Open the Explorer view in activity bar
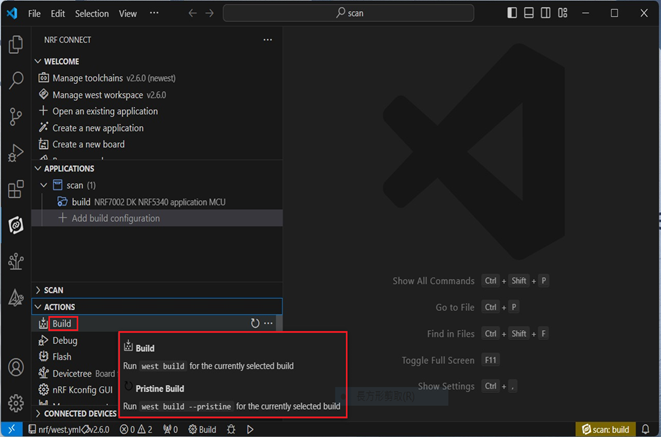Screen dimensions: 661x437 pos(15,45)
